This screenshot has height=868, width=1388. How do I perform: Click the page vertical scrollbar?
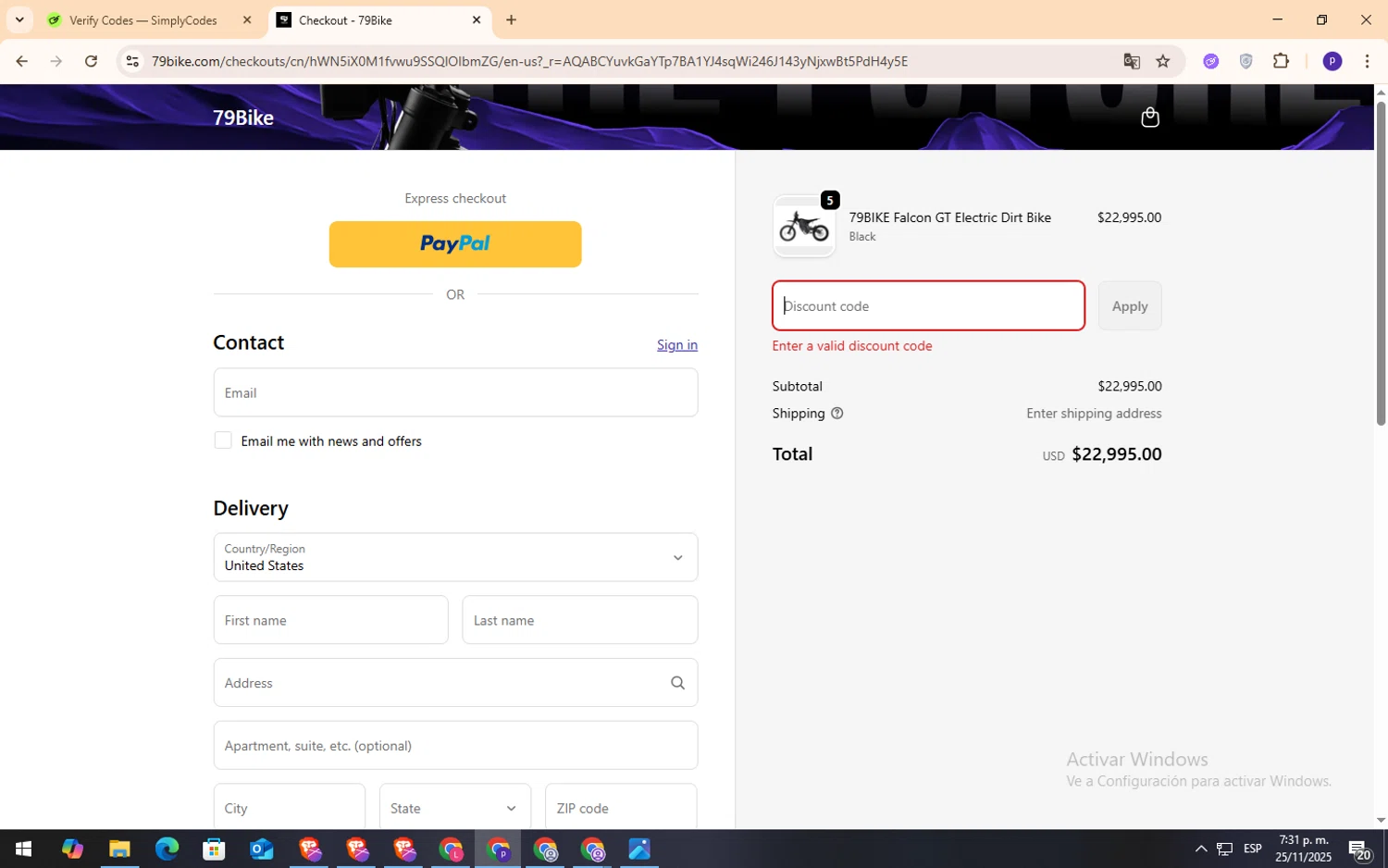click(1381, 264)
